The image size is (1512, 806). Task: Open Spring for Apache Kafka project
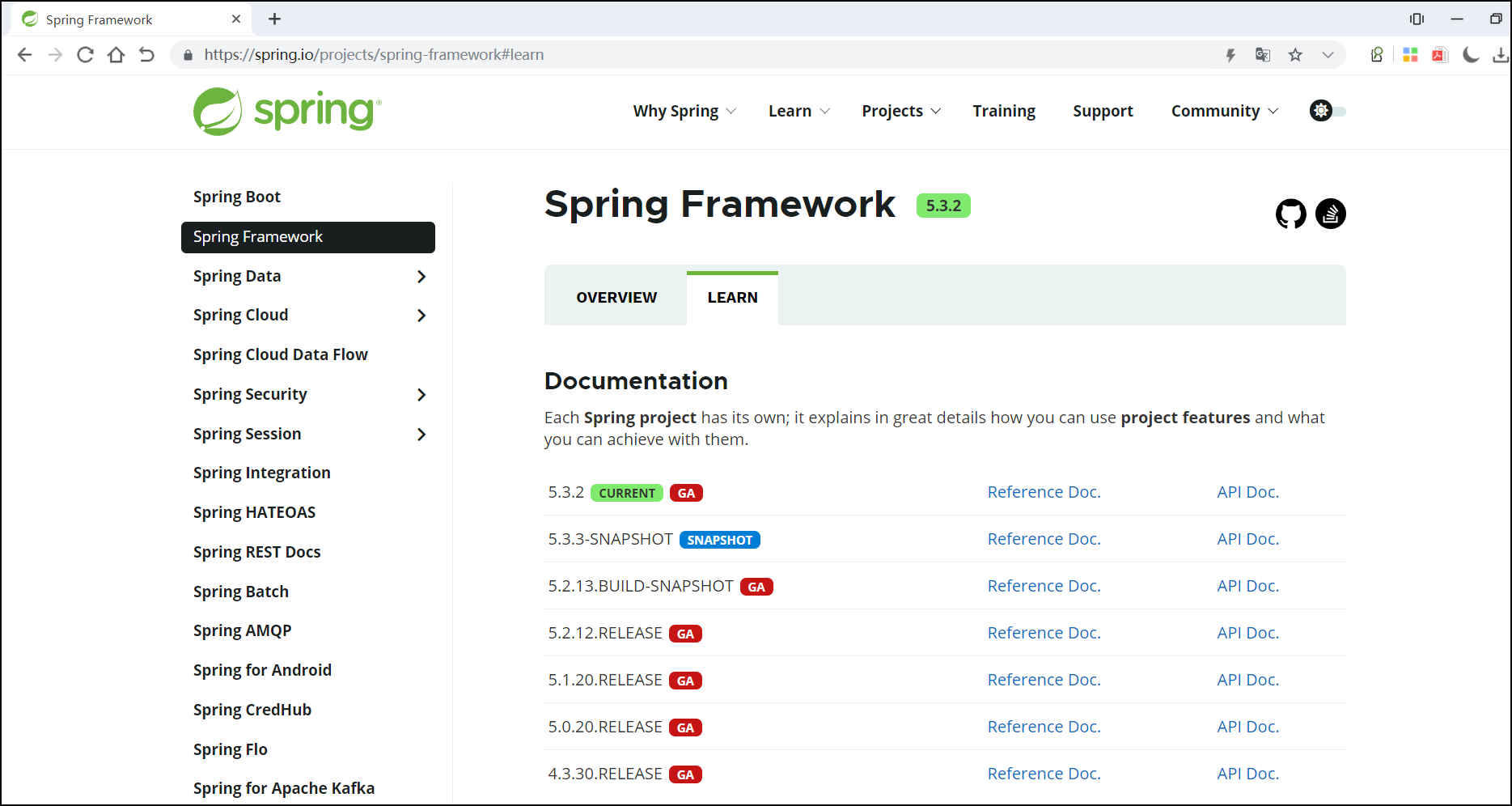(x=283, y=789)
